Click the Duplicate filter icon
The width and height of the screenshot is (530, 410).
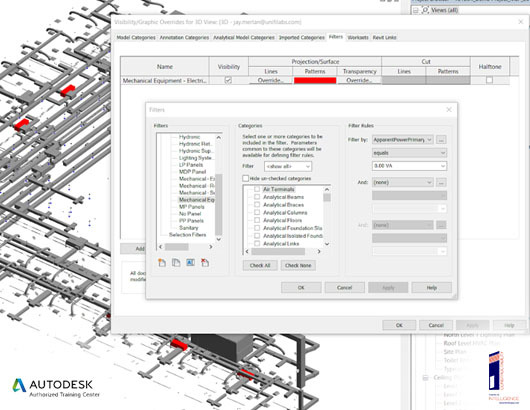tap(176, 262)
